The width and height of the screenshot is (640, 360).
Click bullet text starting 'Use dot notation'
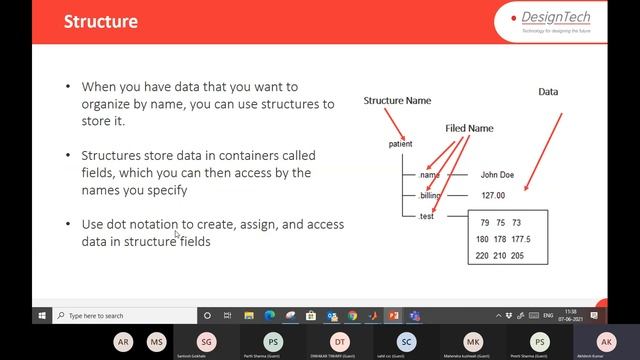point(213,233)
